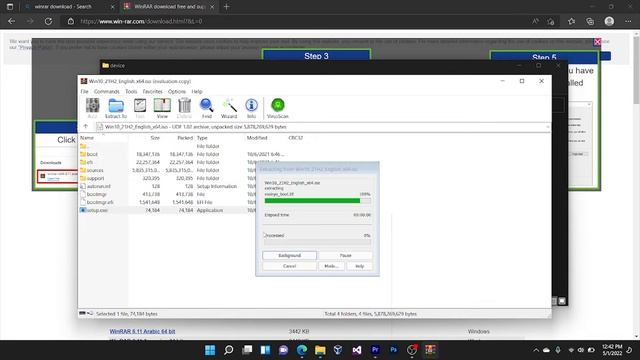The height and width of the screenshot is (360, 640).
Task: Open the View toolbar icon in WinRAR
Action: pos(162,108)
